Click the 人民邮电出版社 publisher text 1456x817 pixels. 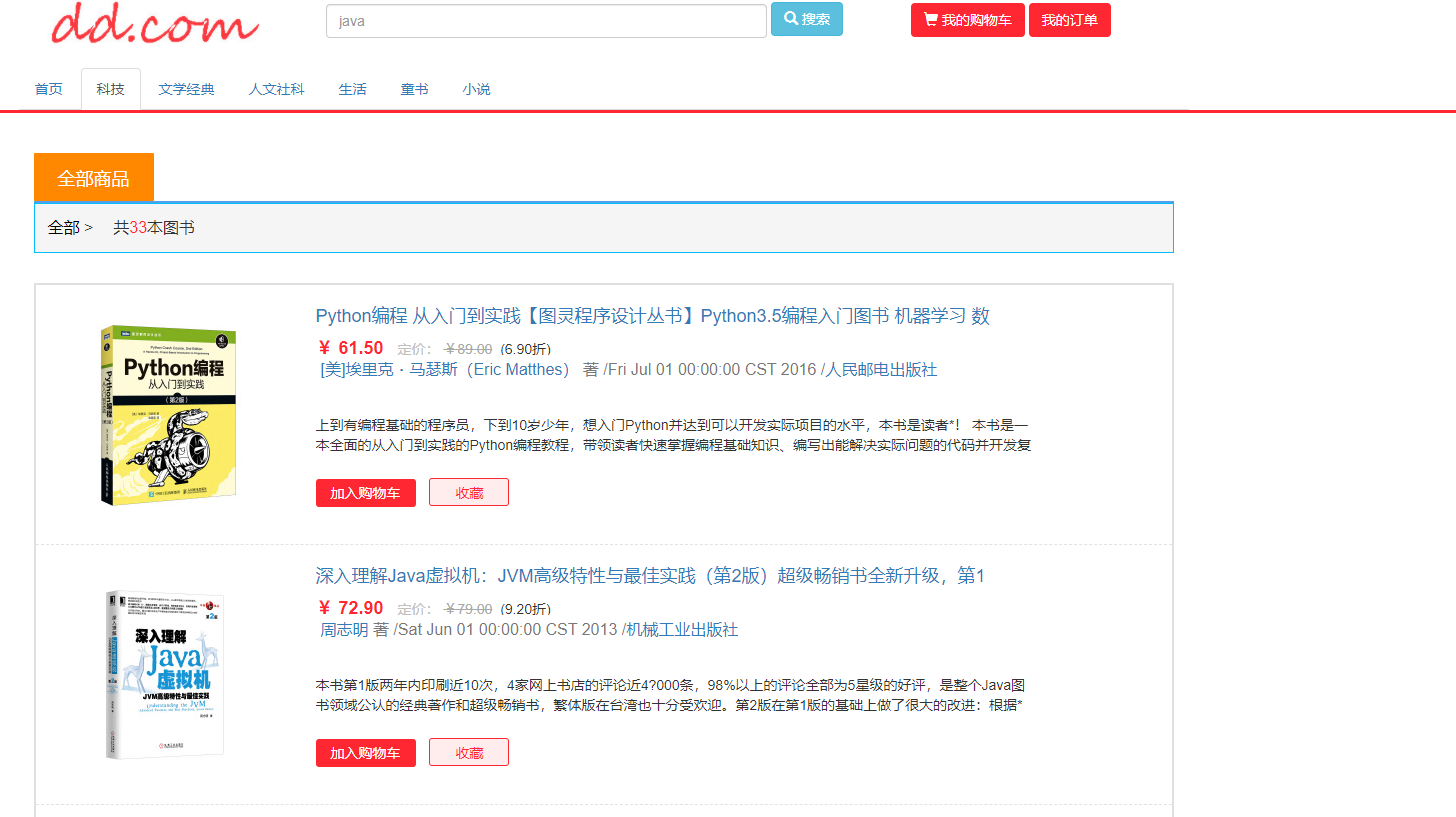tap(881, 370)
